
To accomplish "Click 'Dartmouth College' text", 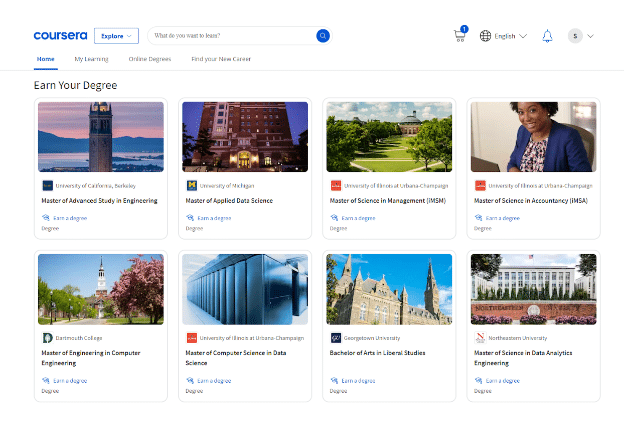I will point(79,338).
